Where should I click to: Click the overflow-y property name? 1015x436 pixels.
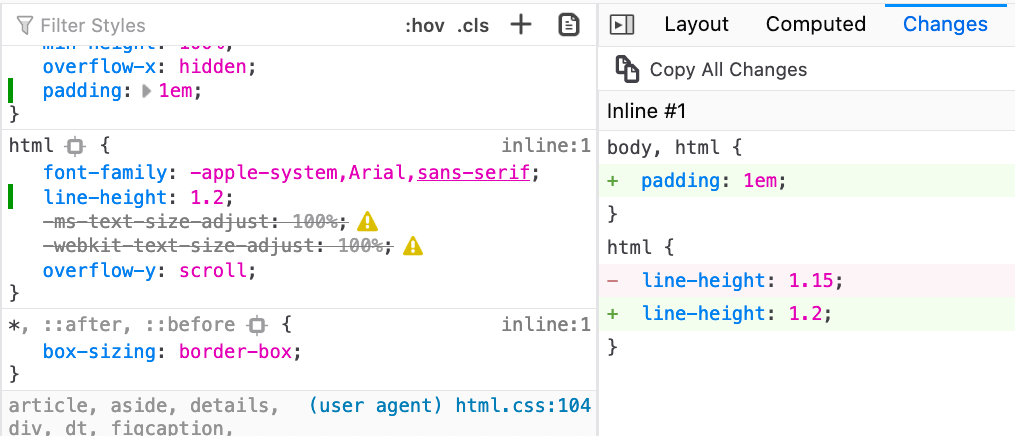pyautogui.click(x=100, y=270)
